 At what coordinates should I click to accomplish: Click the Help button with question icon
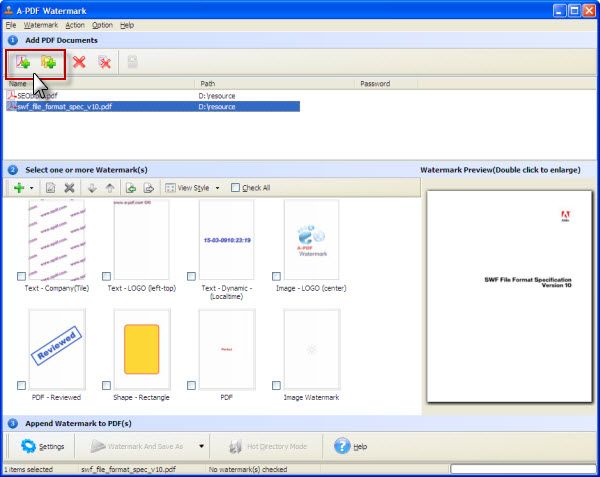[351, 446]
